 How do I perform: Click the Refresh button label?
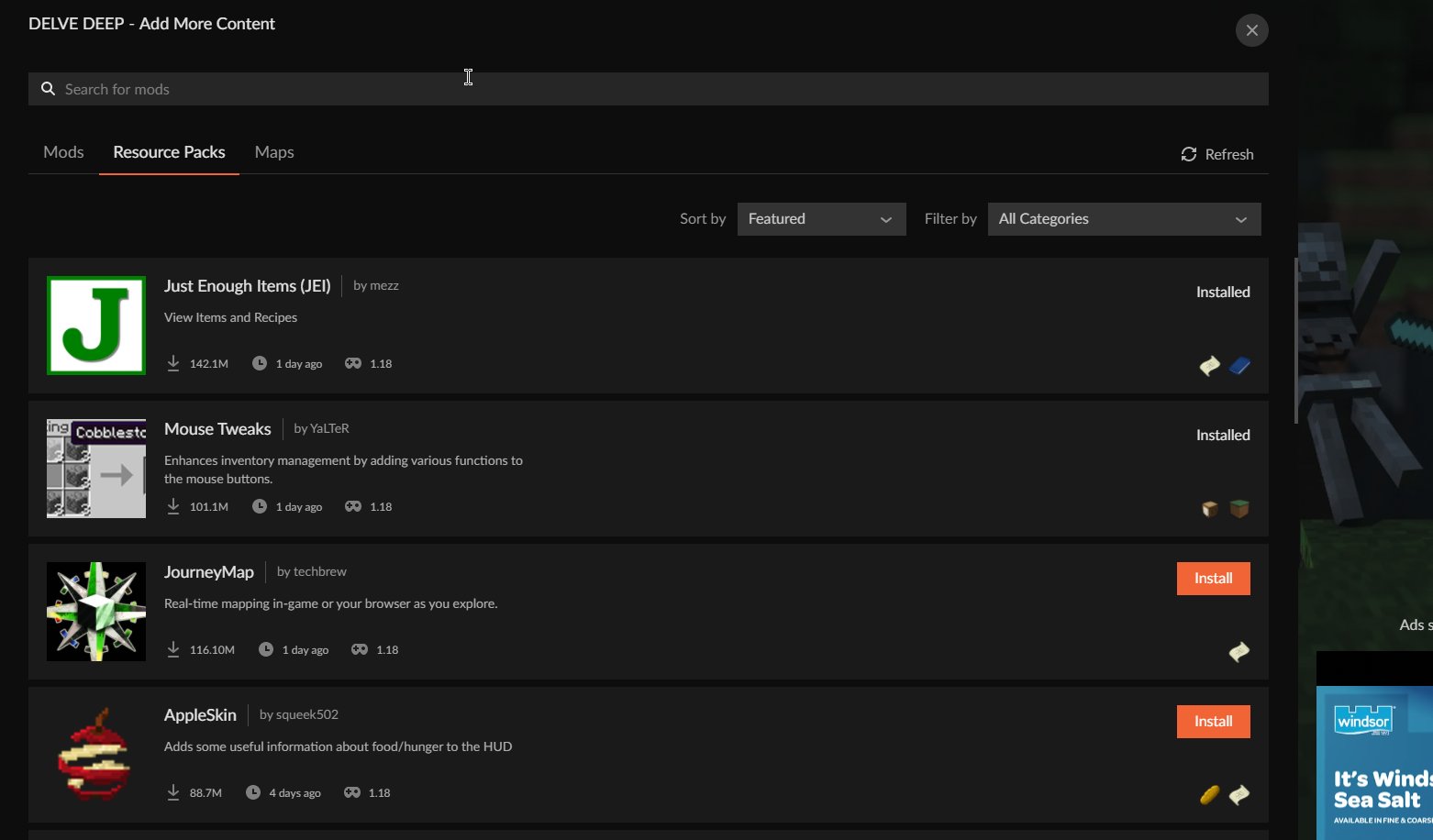coord(1229,154)
